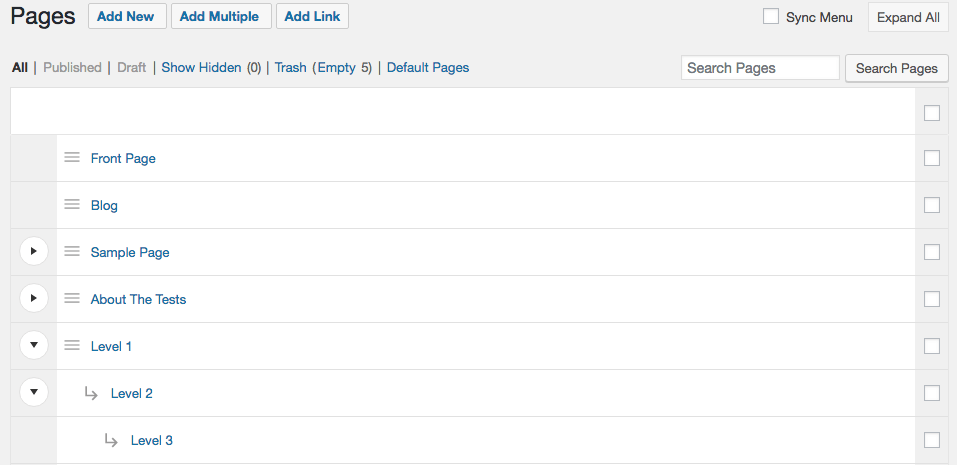Image resolution: width=957 pixels, height=465 pixels.
Task: Enable the Sync Menu checkbox
Action: click(x=771, y=17)
